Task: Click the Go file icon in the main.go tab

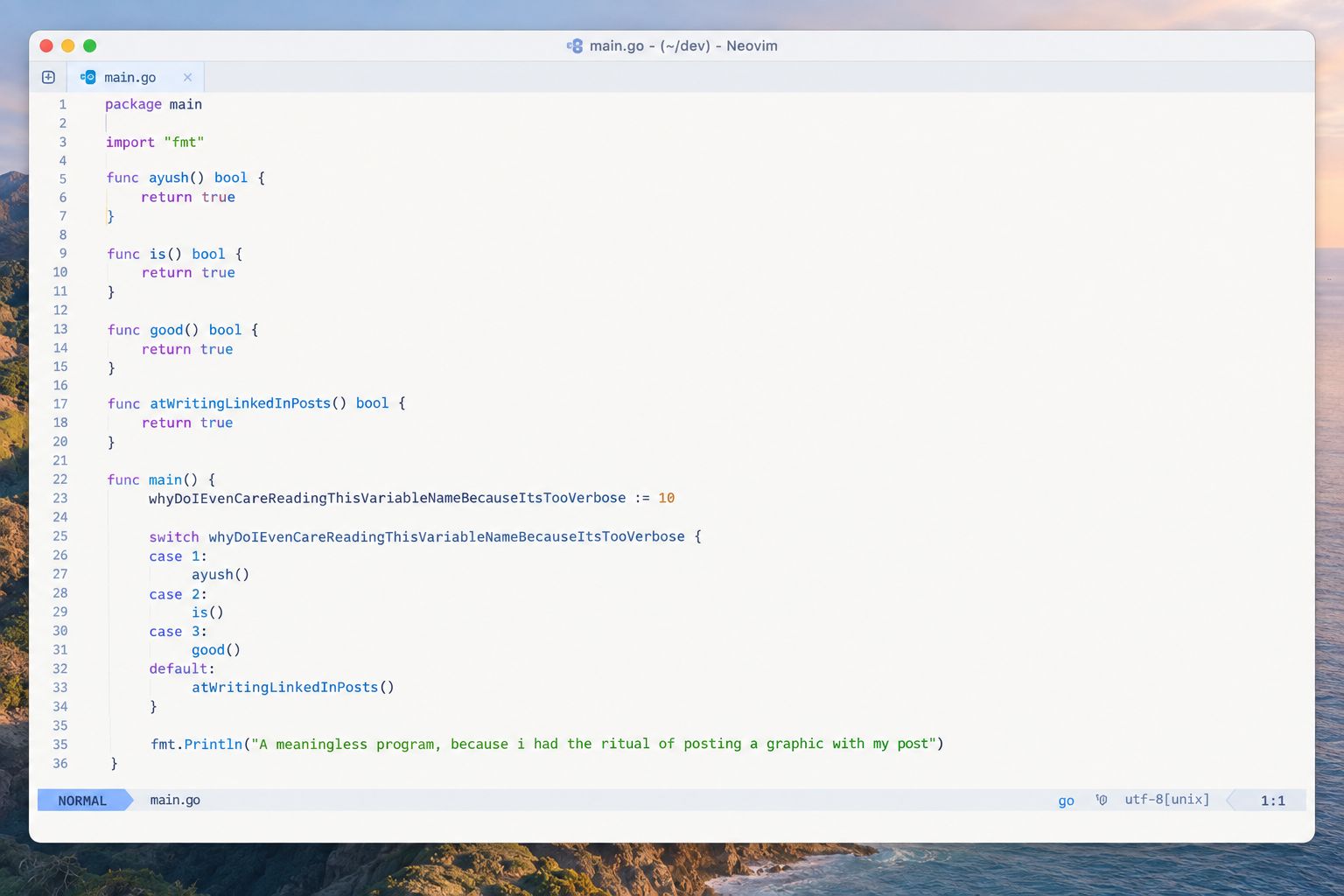Action: pos(87,77)
